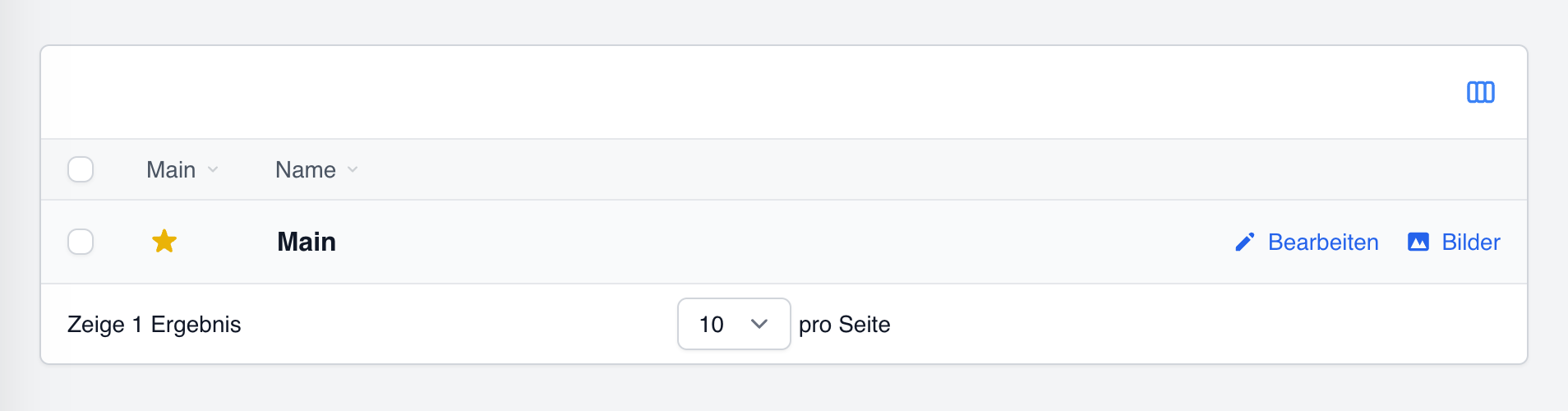This screenshot has width=1568, height=411.
Task: Open the 10 per page dropdown
Action: [734, 324]
